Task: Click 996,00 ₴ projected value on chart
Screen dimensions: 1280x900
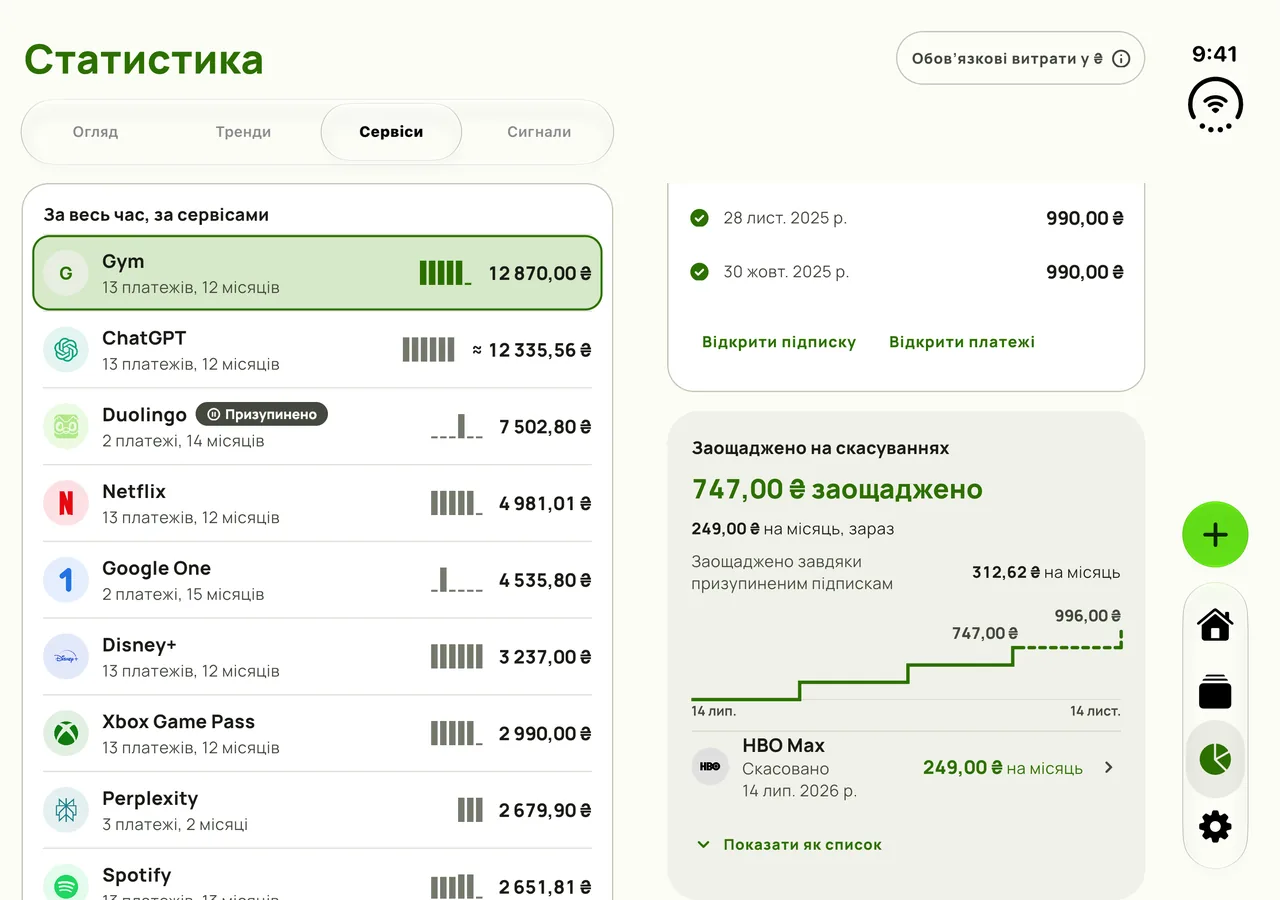Action: tap(1088, 616)
